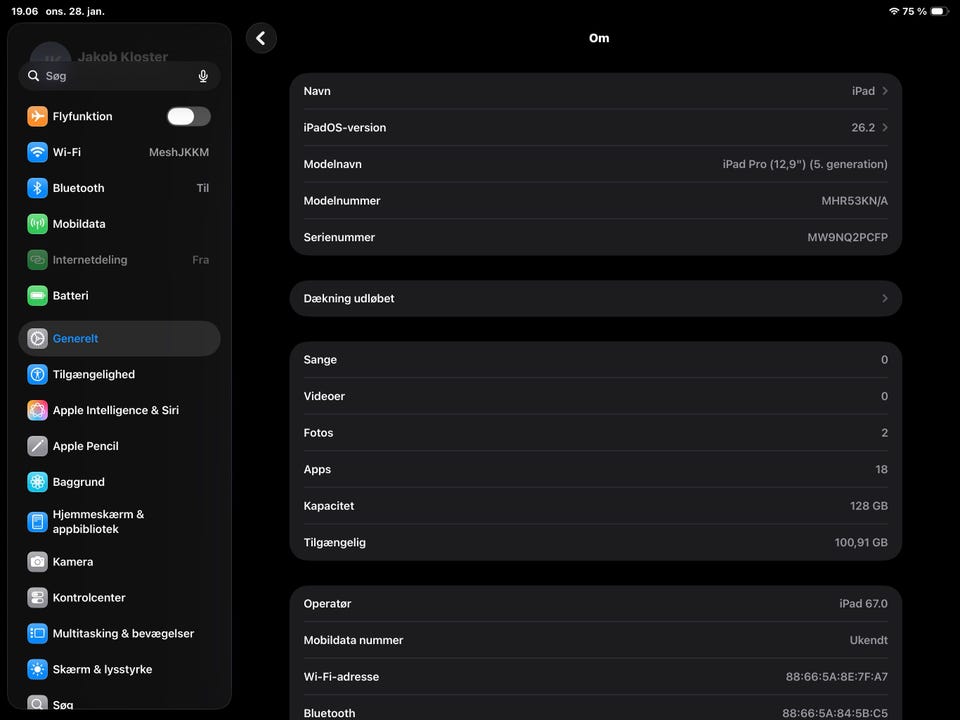This screenshot has width=960, height=720.
Task: Open Dækning udløbet chevron
Action: click(x=885, y=298)
